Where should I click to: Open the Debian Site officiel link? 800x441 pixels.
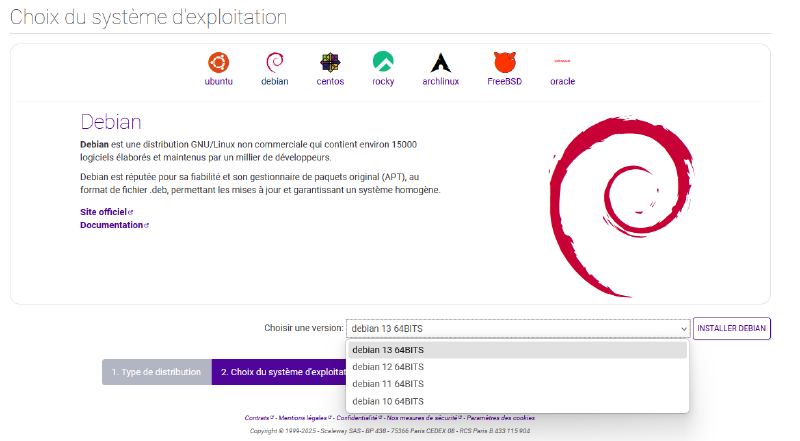tap(106, 212)
